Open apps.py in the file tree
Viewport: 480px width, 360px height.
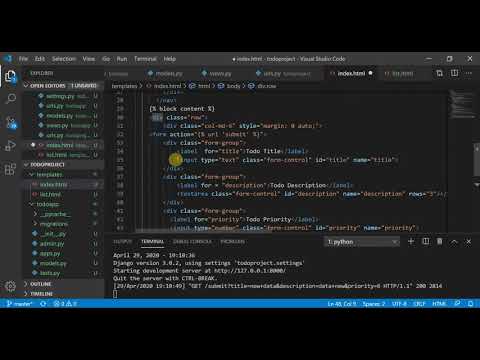(63, 253)
